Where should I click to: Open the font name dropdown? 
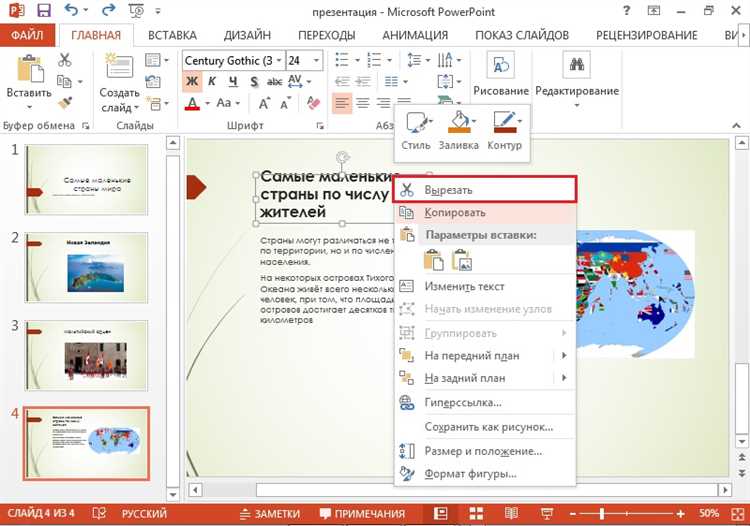tap(279, 60)
